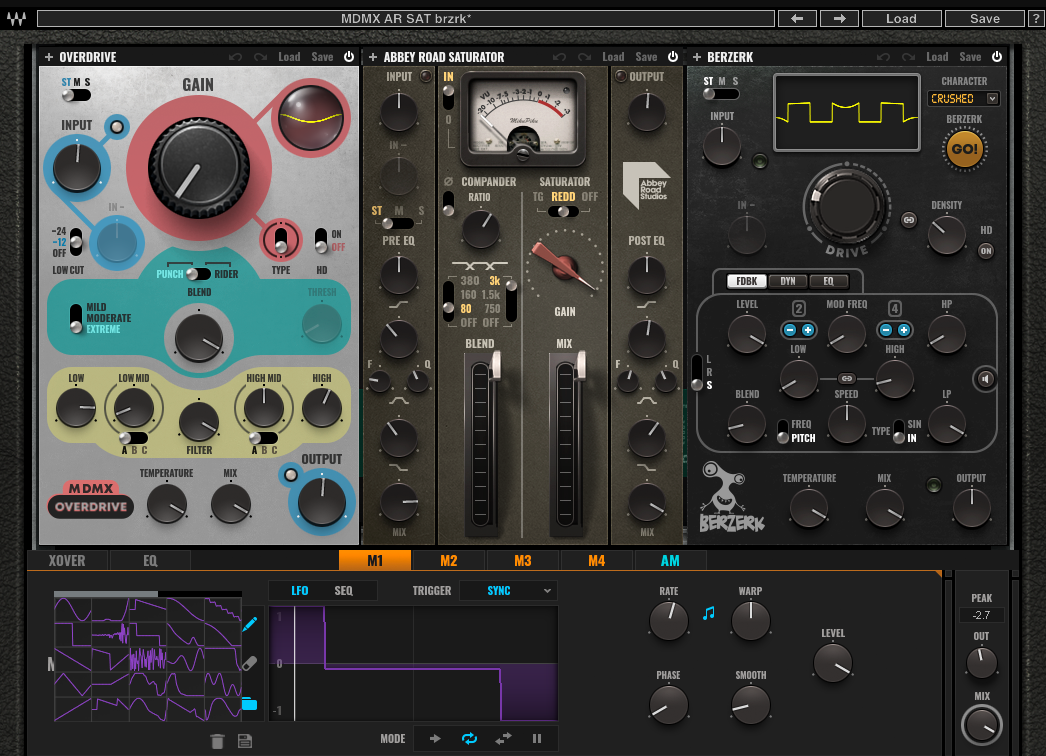Click the trash icon below waveform grid

tap(217, 741)
